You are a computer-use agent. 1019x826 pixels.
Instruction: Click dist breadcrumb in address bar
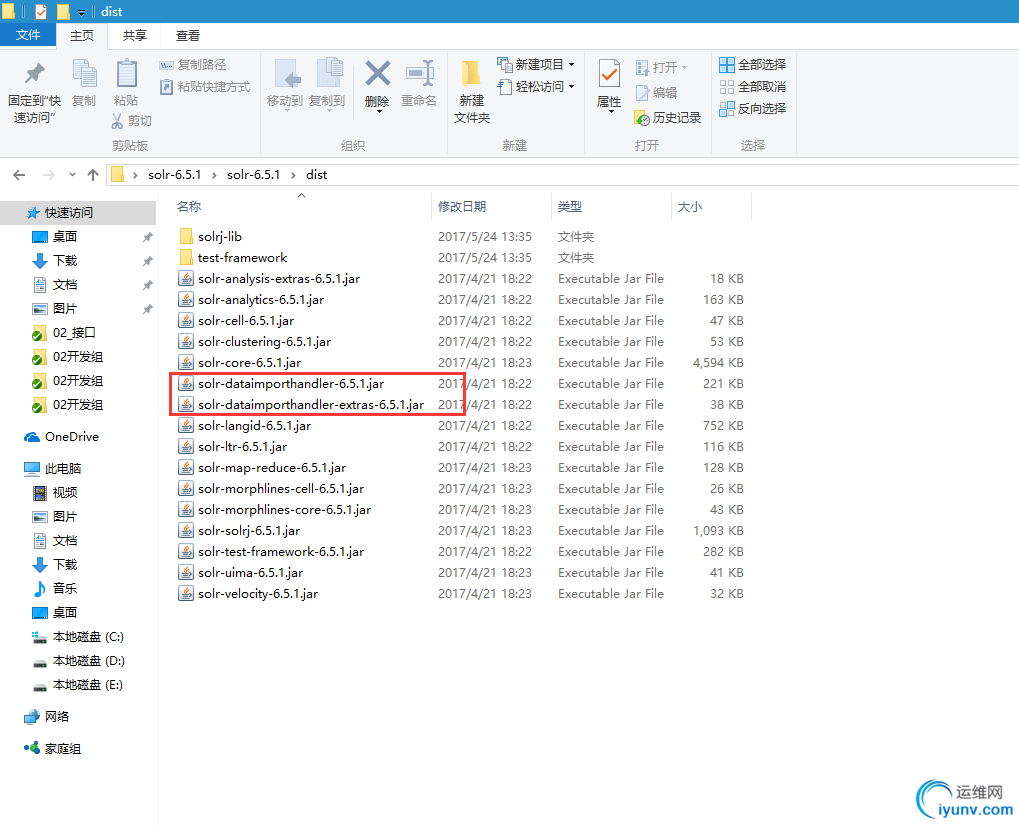(316, 175)
